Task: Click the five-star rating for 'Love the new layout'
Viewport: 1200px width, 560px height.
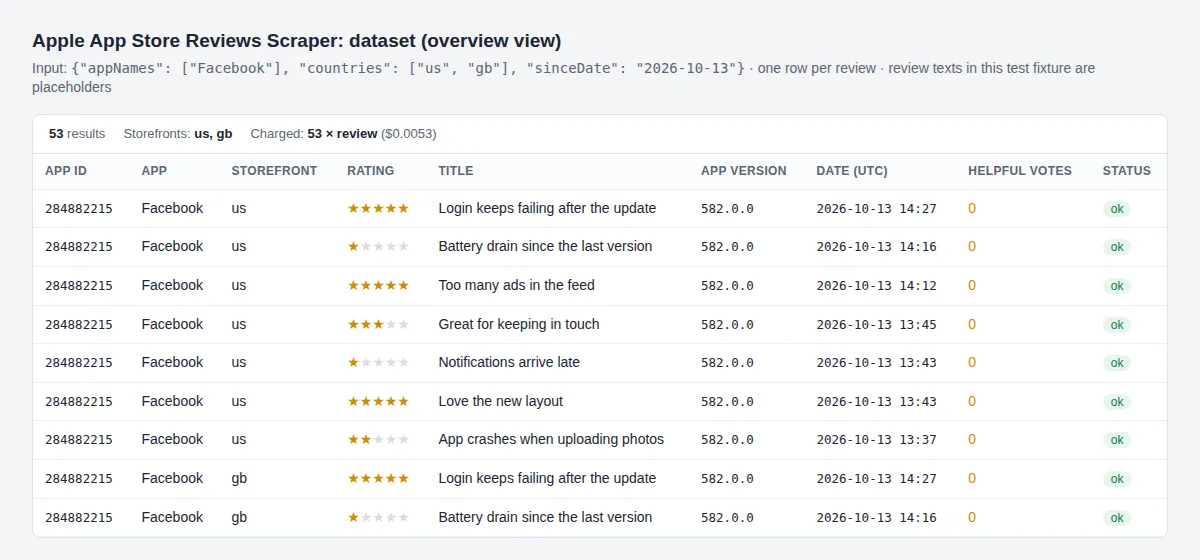Action: [378, 401]
